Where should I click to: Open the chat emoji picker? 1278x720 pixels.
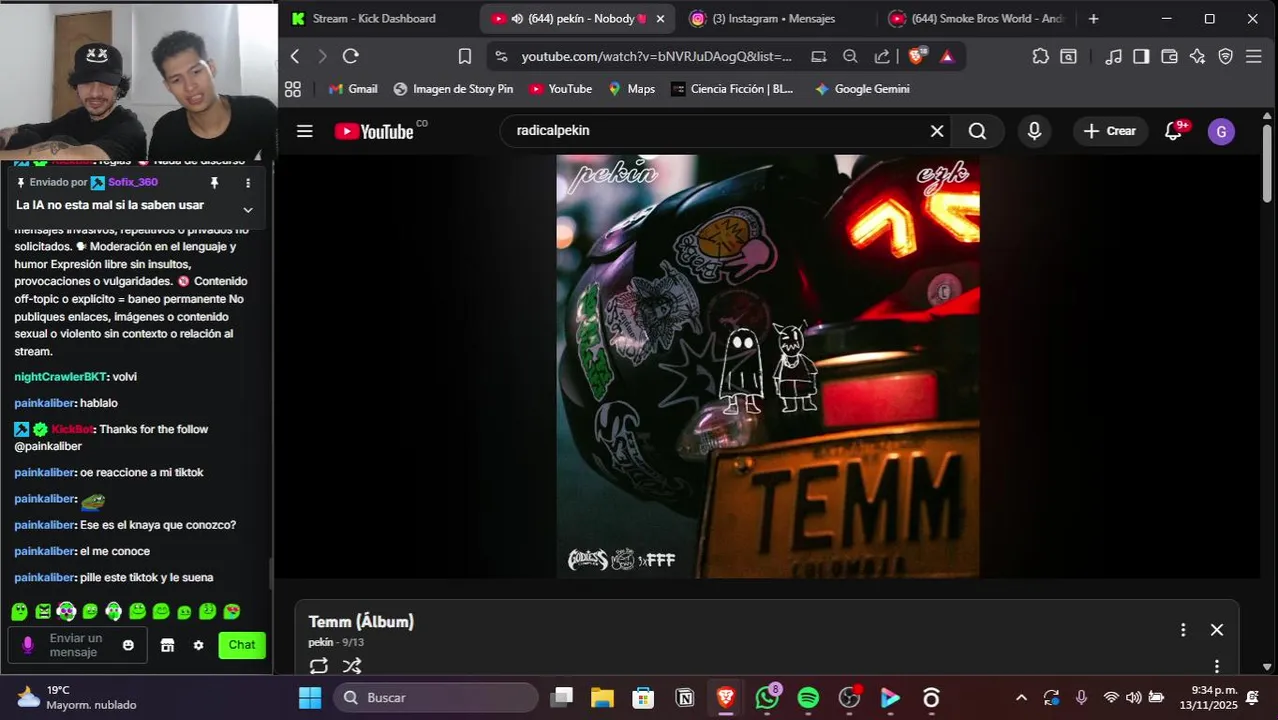[128, 645]
